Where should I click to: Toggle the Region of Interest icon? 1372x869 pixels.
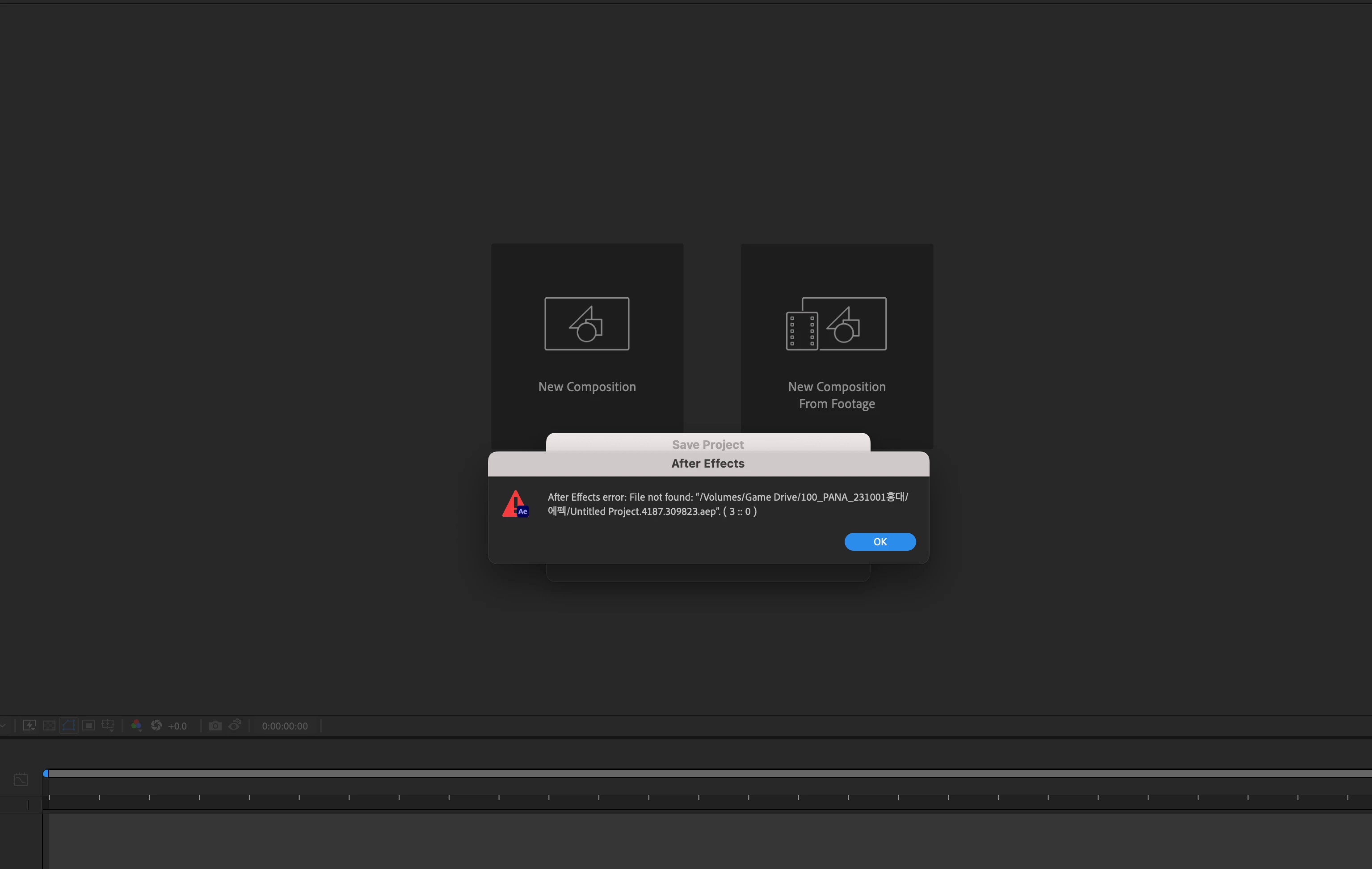[x=88, y=726]
